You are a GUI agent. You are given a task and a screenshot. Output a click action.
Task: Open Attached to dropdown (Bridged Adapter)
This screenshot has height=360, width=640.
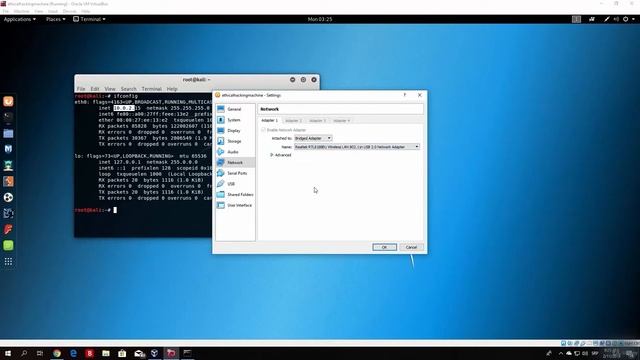pyautogui.click(x=313, y=138)
